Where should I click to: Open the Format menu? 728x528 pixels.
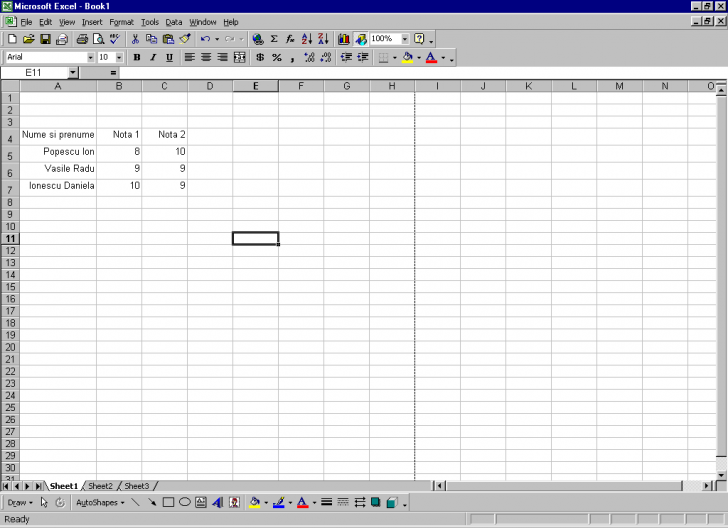(x=121, y=22)
